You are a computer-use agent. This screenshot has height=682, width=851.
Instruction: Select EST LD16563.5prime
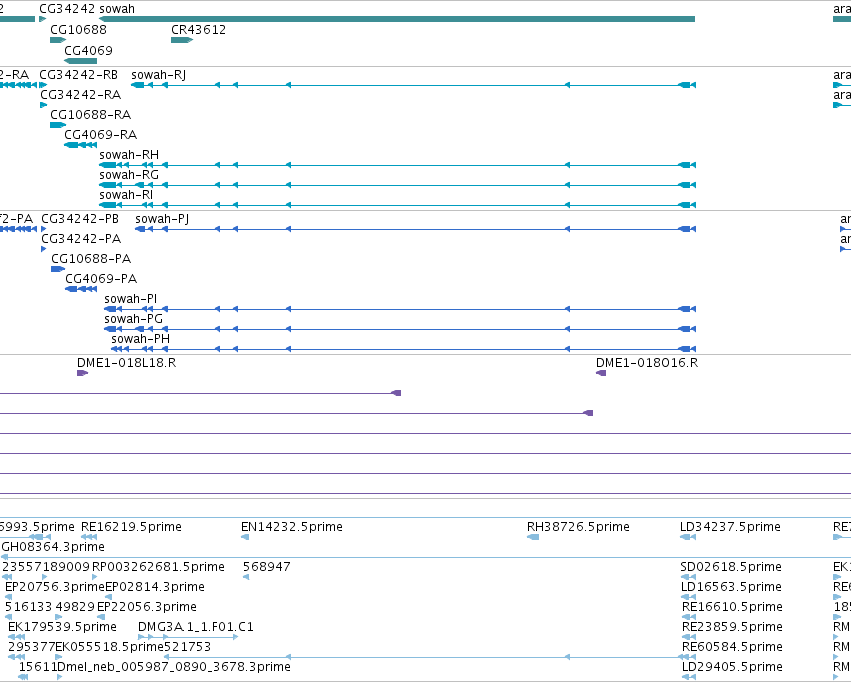[731, 587]
